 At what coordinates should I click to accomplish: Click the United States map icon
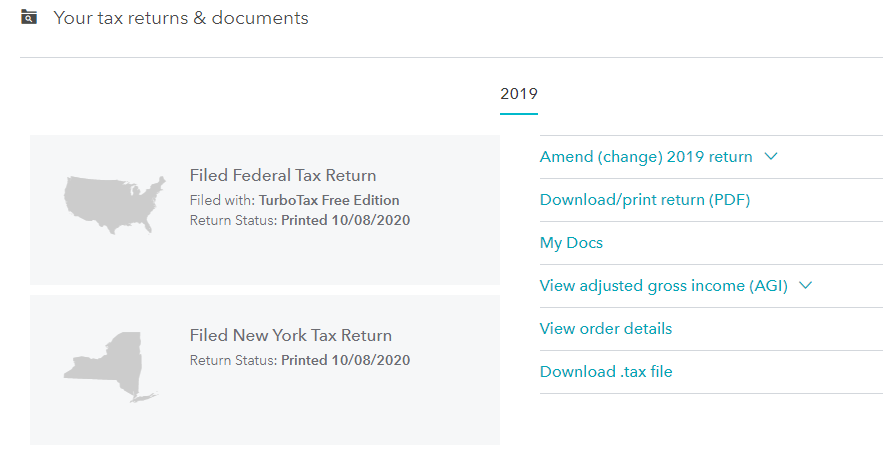pos(115,203)
